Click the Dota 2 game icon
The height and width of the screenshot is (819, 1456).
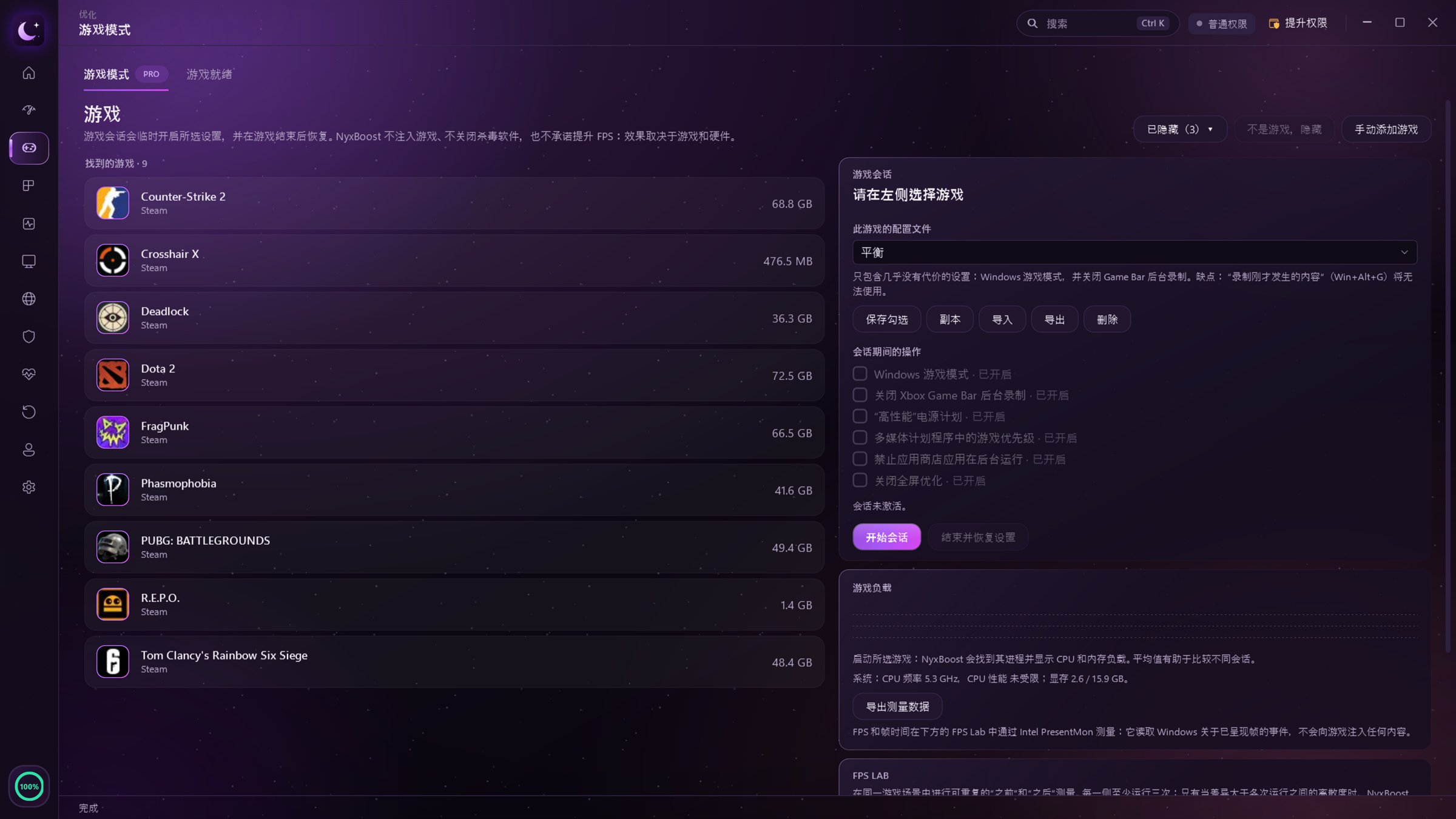click(x=113, y=375)
